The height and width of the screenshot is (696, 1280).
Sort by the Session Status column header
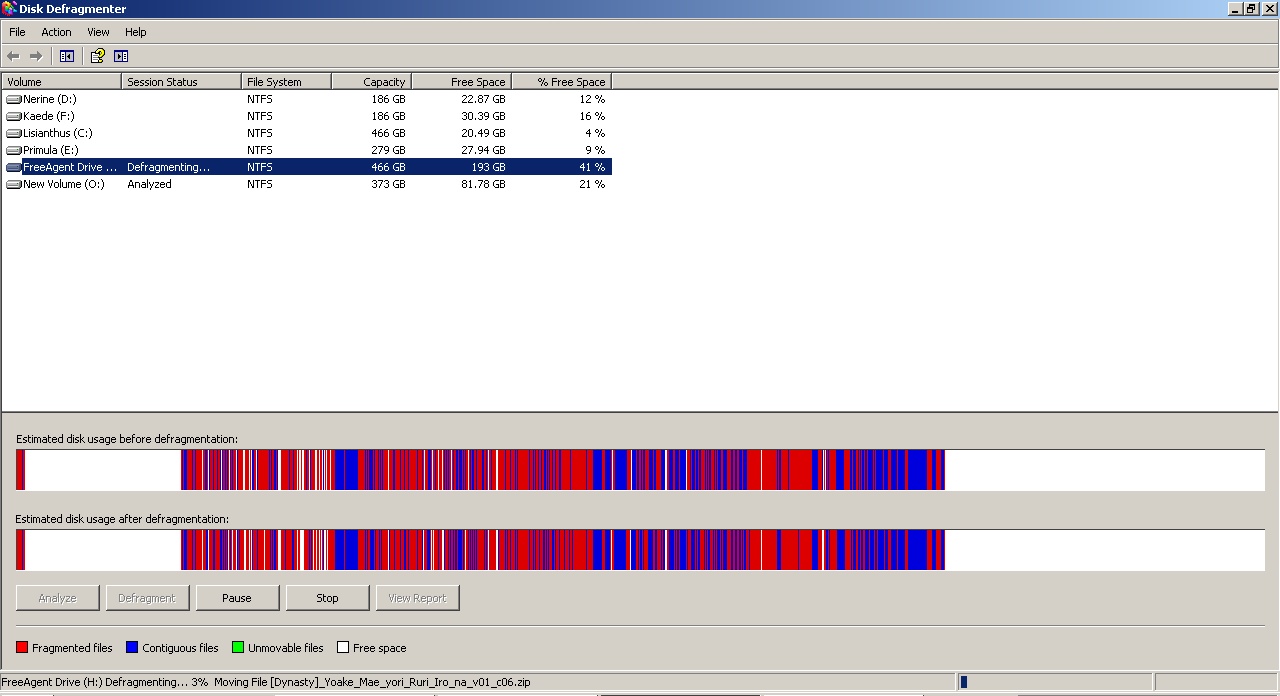pyautogui.click(x=181, y=82)
